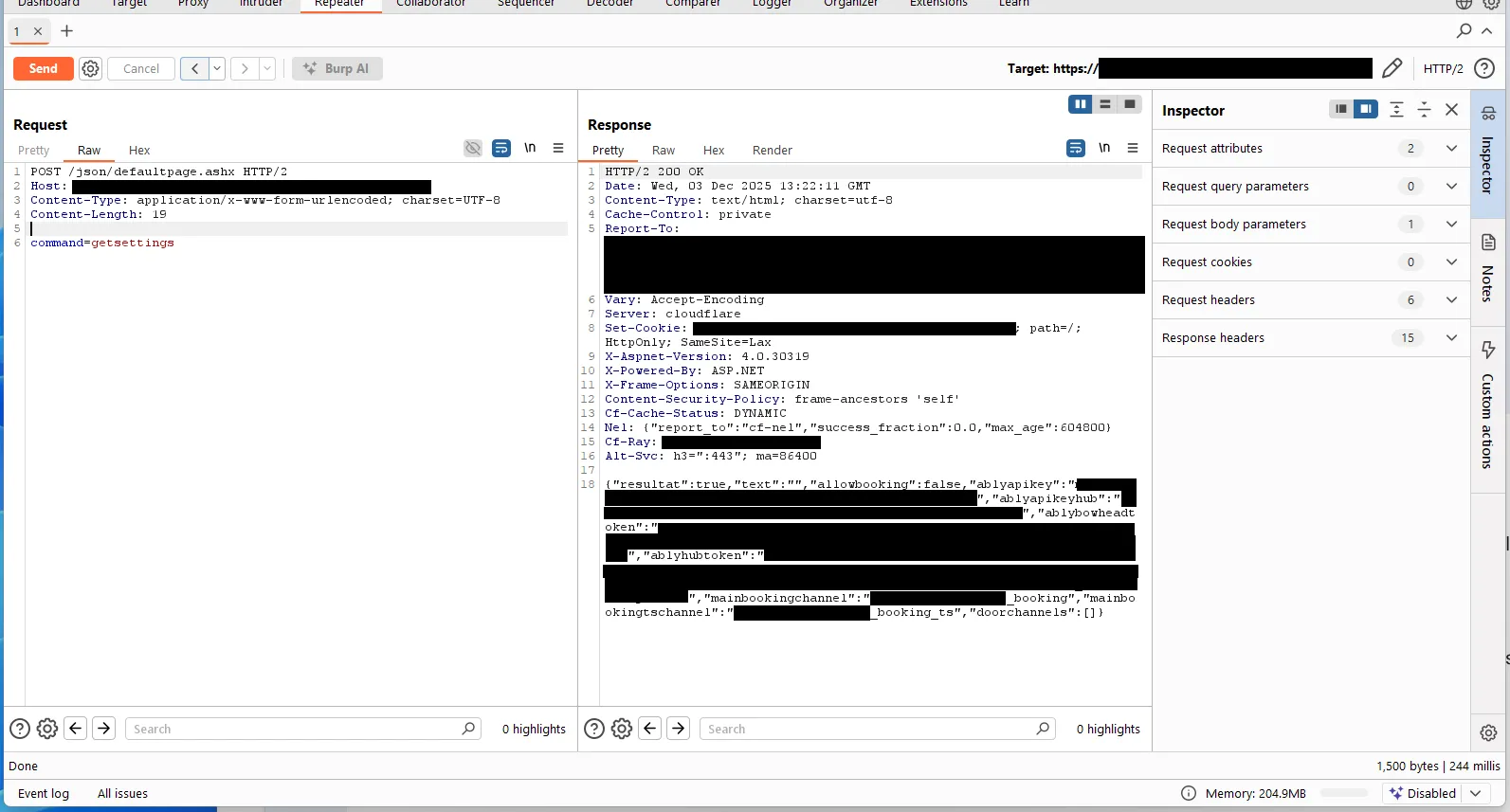Select the Request Raw tab
This screenshot has width=1510, height=812.
[89, 150]
